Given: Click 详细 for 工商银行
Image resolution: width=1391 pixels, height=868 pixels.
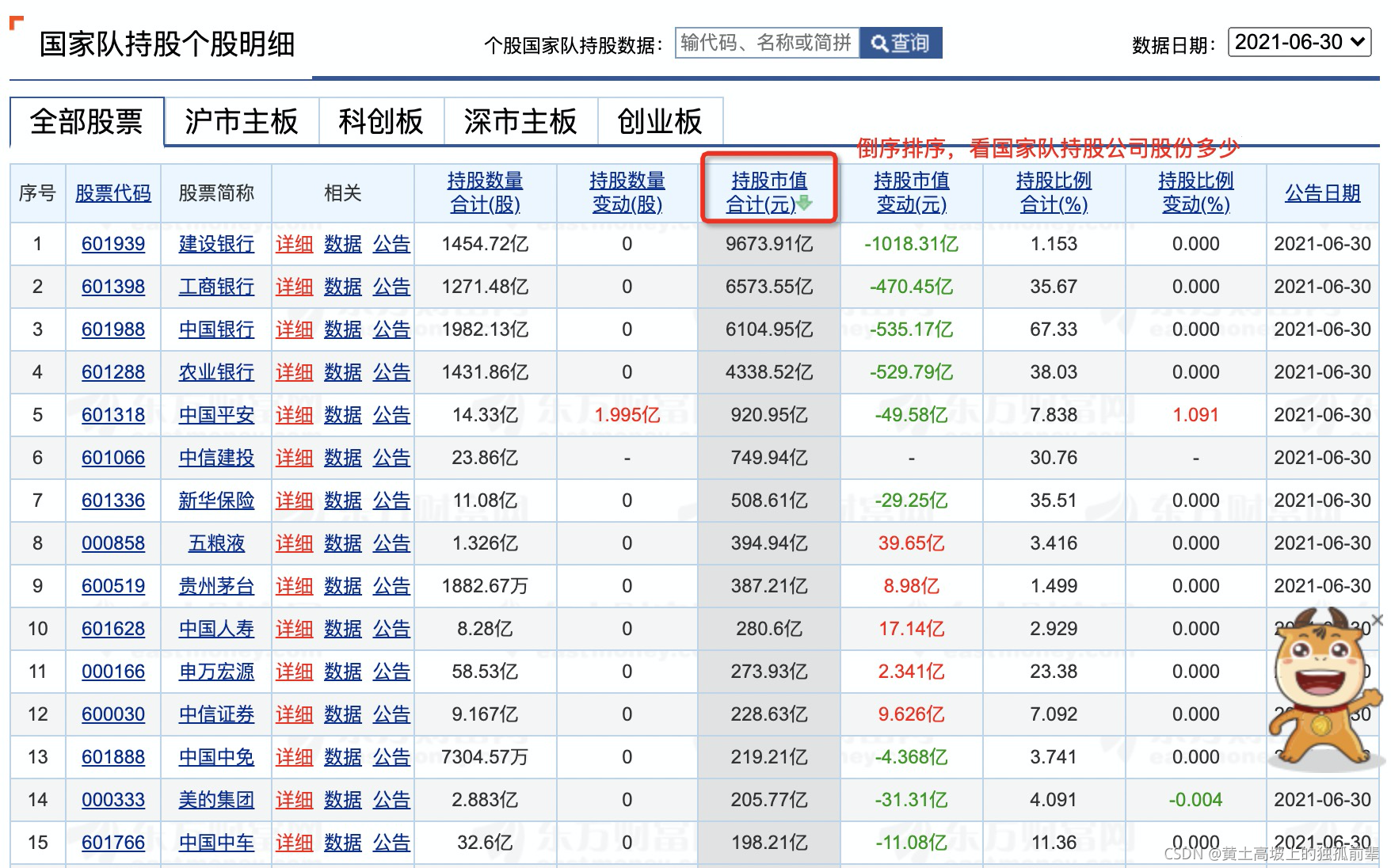Looking at the screenshot, I should (x=294, y=287).
